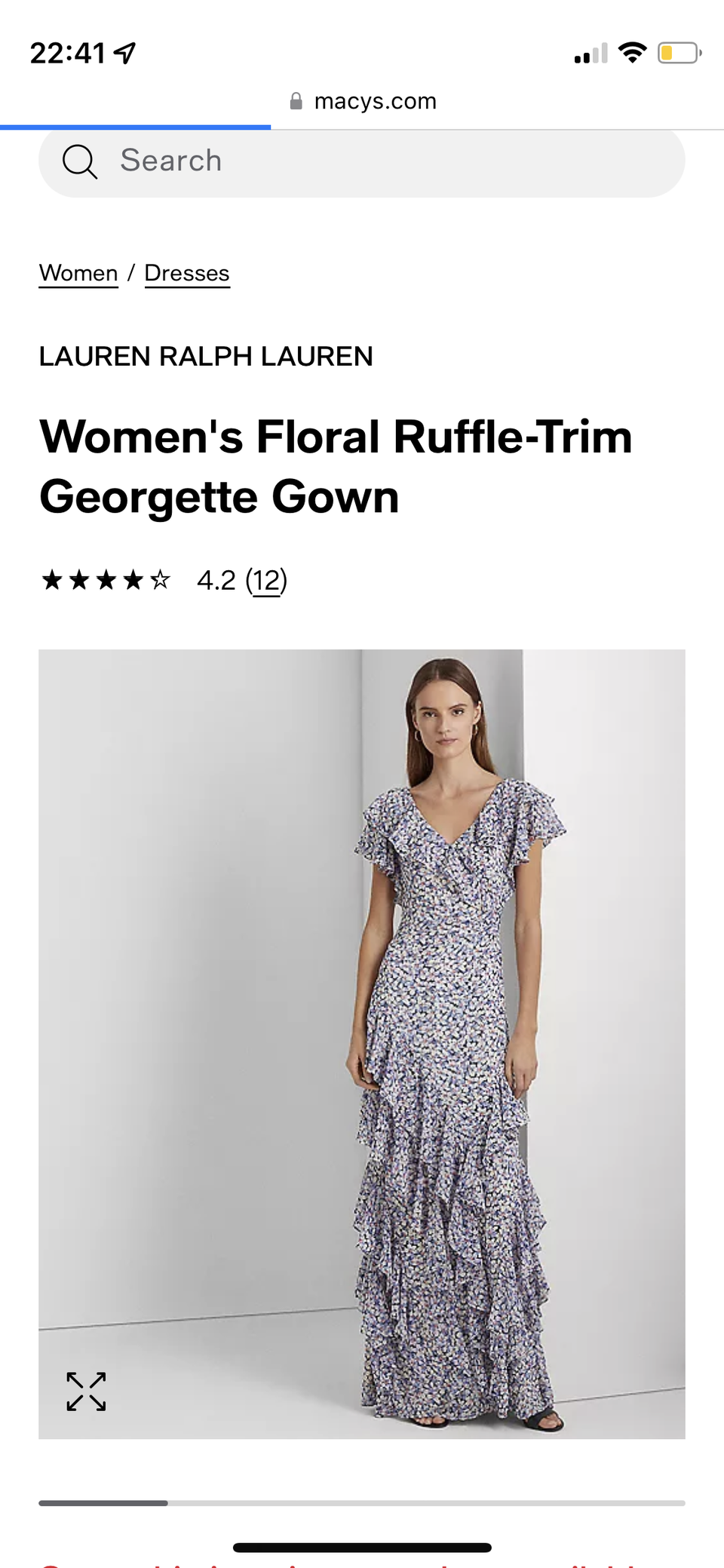724x1568 pixels.
Task: Tap the location arrow status icon
Action: (x=124, y=53)
